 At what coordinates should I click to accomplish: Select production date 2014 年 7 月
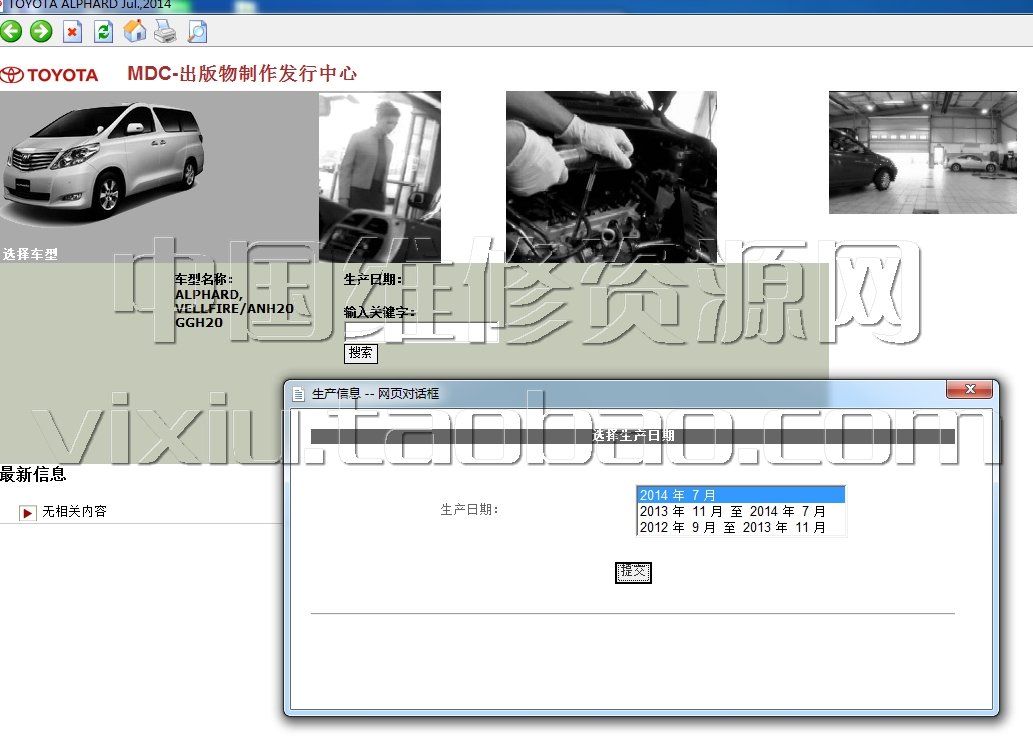pyautogui.click(x=740, y=495)
